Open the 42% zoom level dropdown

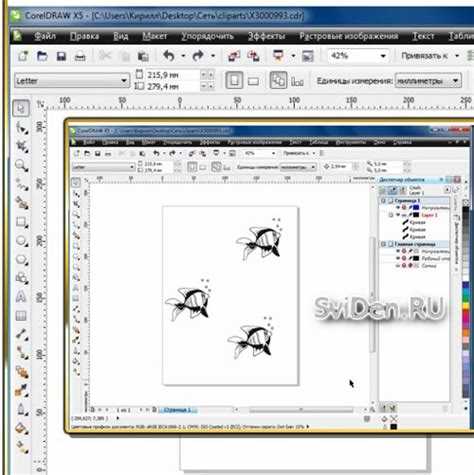(x=383, y=56)
